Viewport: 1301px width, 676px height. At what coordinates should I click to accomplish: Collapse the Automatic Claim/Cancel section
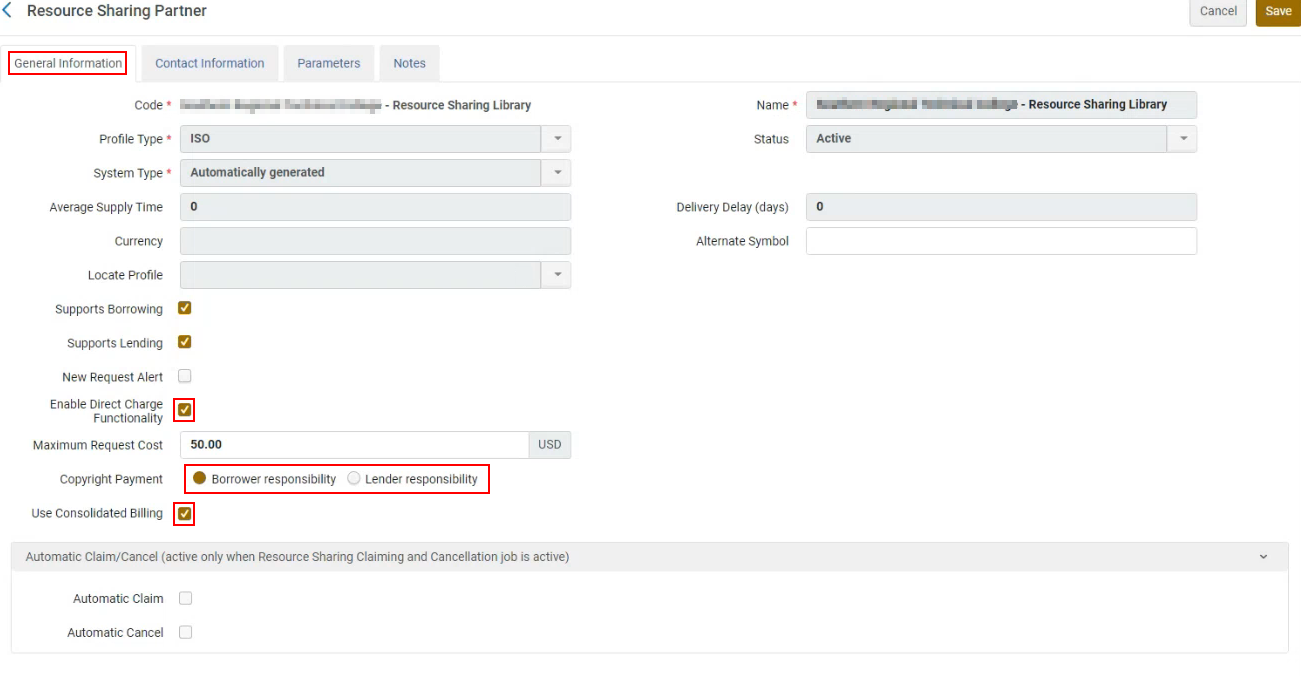pos(1263,557)
